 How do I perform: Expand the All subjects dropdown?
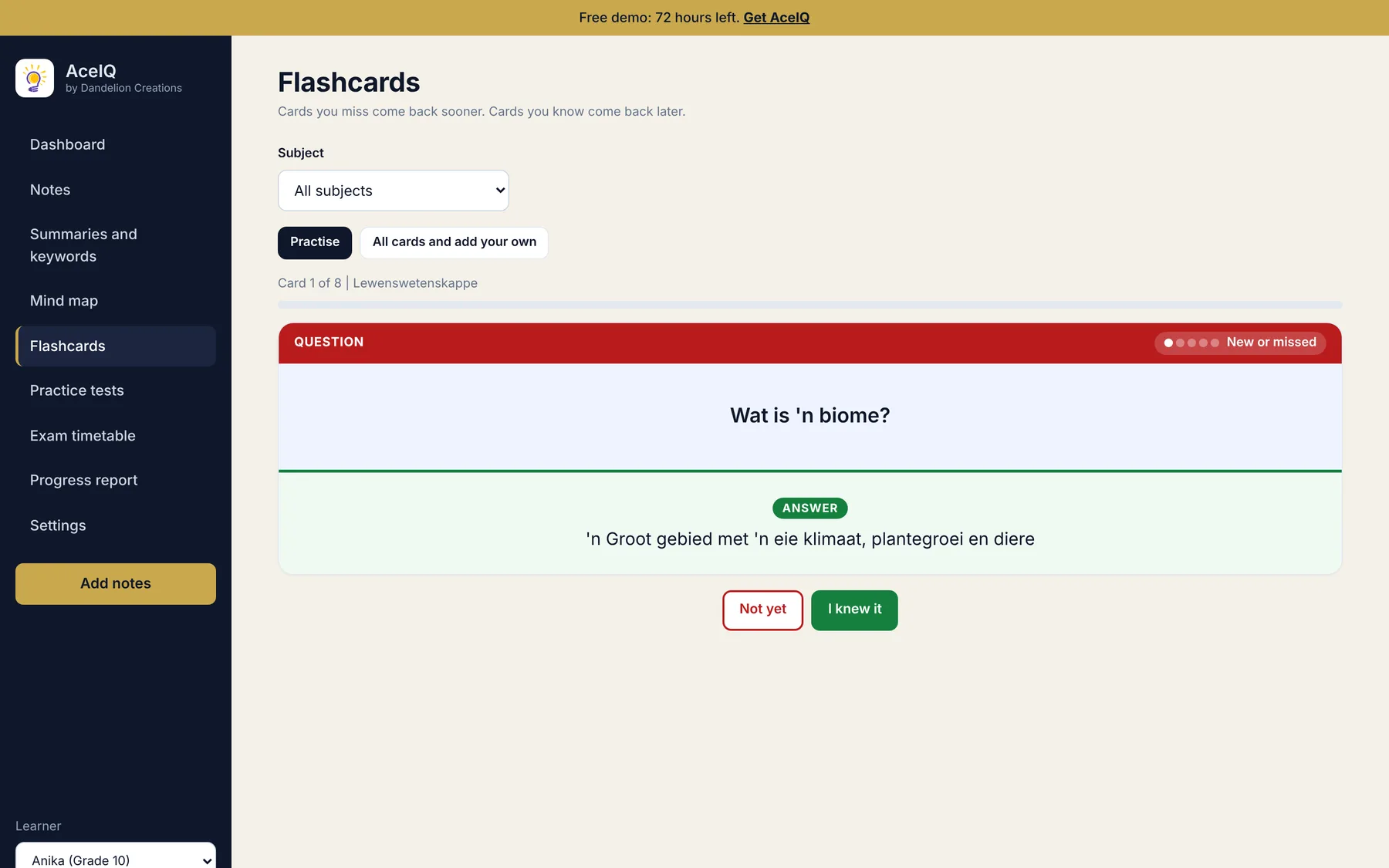(394, 191)
